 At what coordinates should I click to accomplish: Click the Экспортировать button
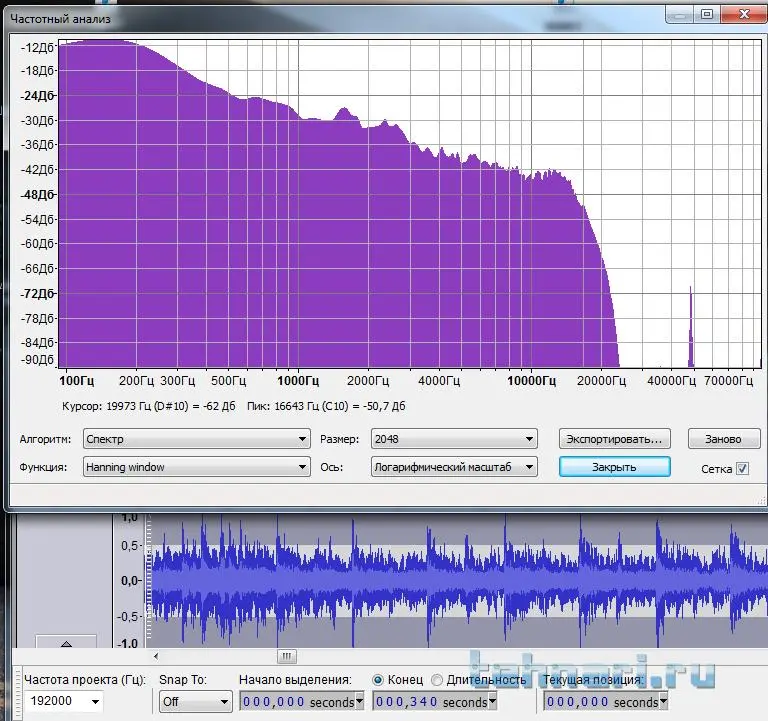coord(614,439)
